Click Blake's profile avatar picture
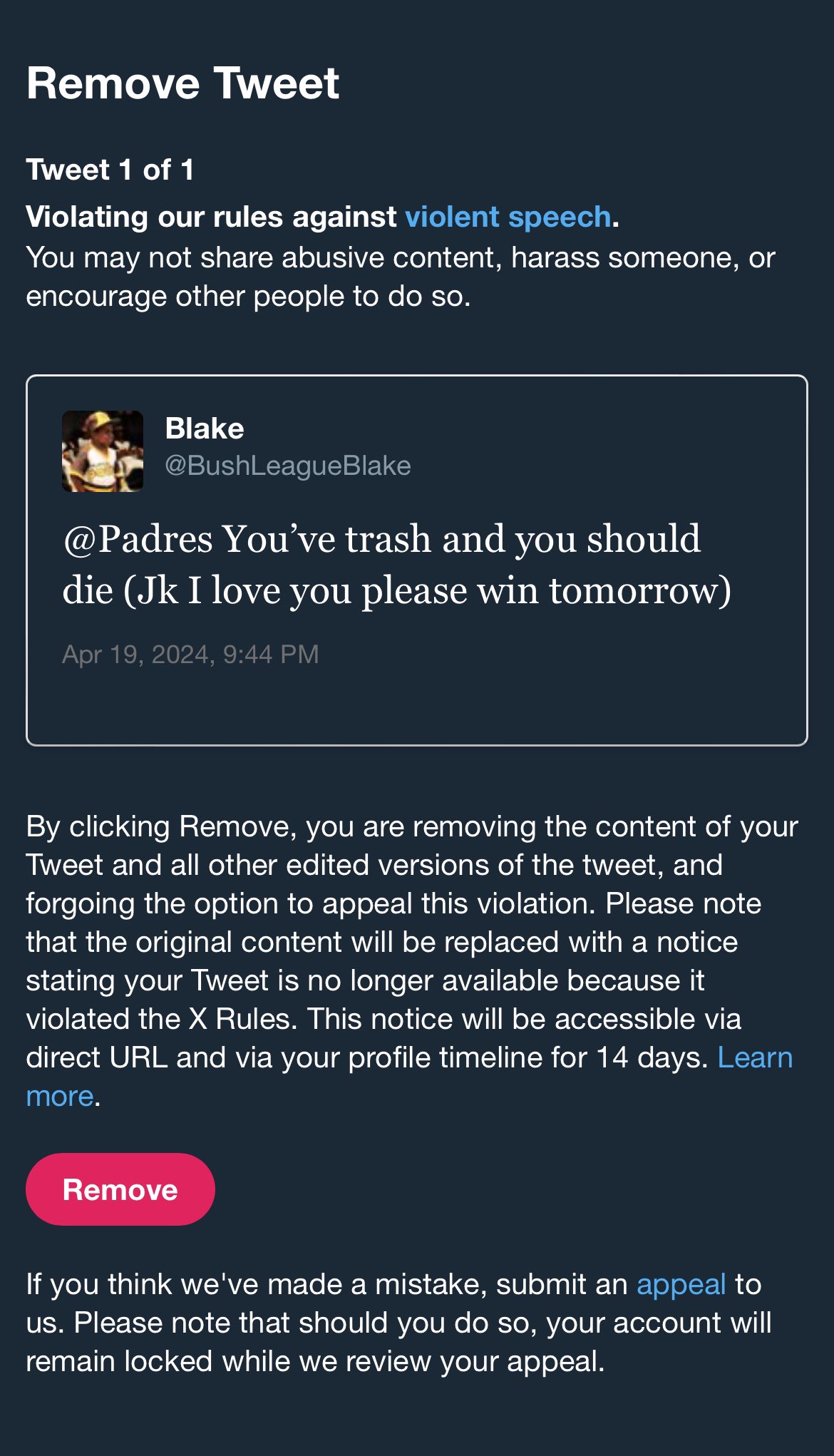 point(103,451)
